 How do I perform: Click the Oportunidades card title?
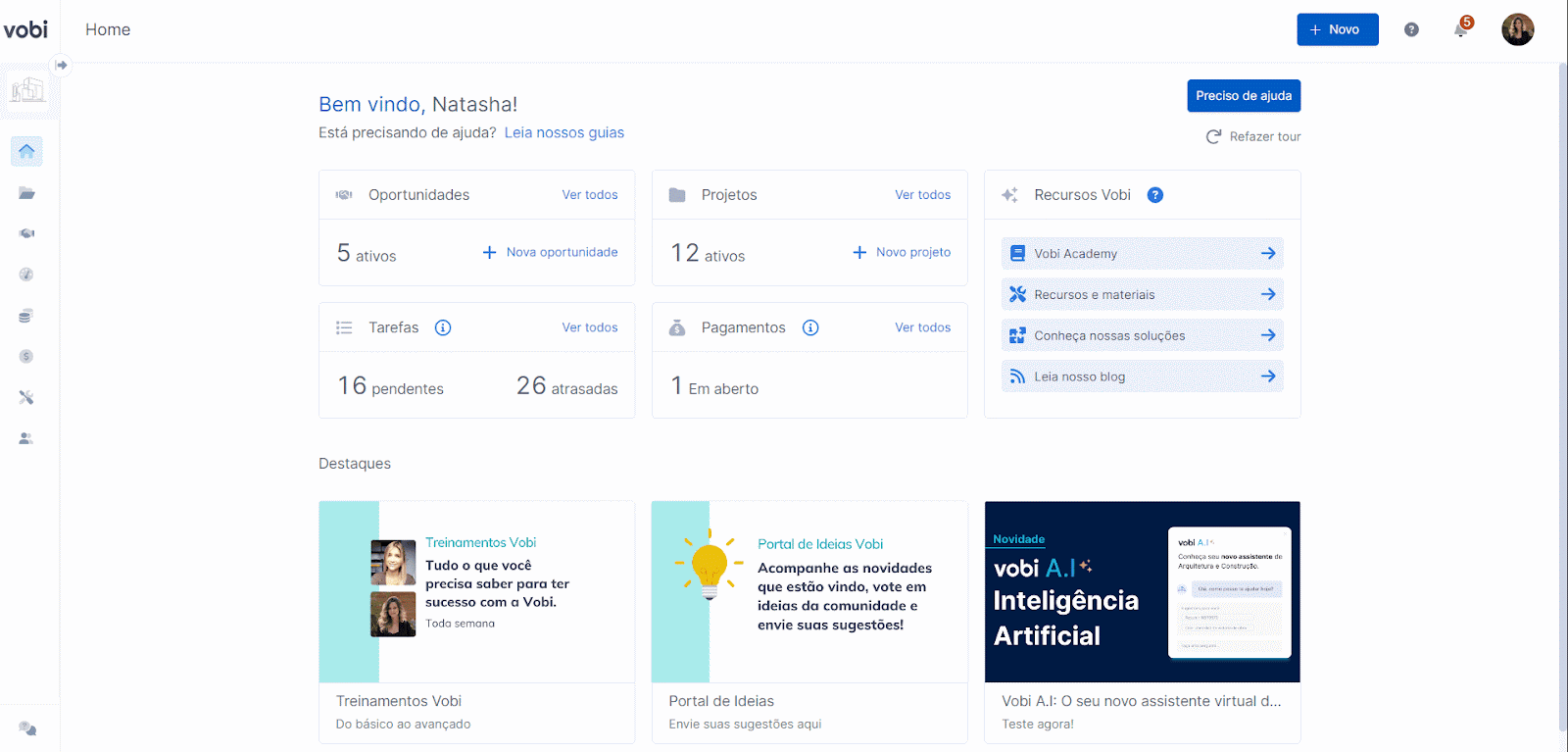click(x=419, y=195)
